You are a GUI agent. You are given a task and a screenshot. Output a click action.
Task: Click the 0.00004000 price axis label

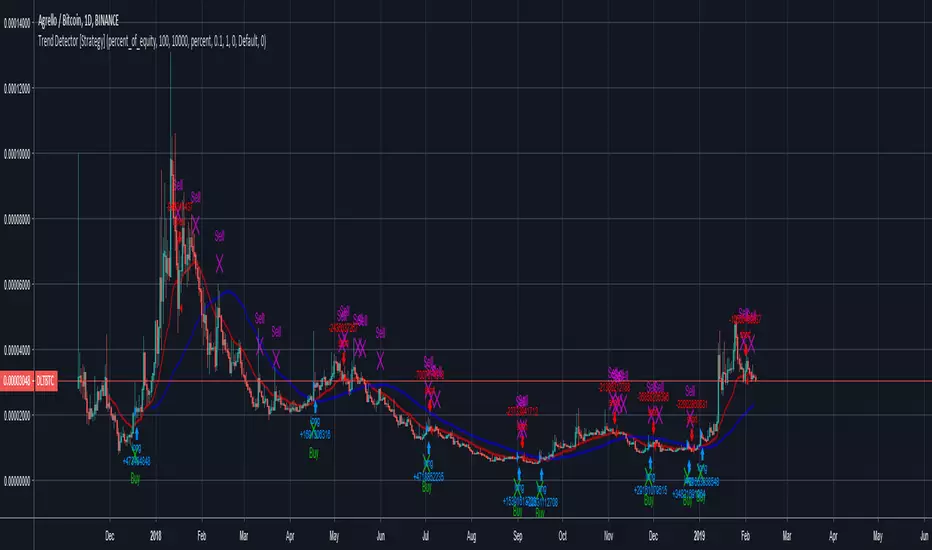pos(17,350)
